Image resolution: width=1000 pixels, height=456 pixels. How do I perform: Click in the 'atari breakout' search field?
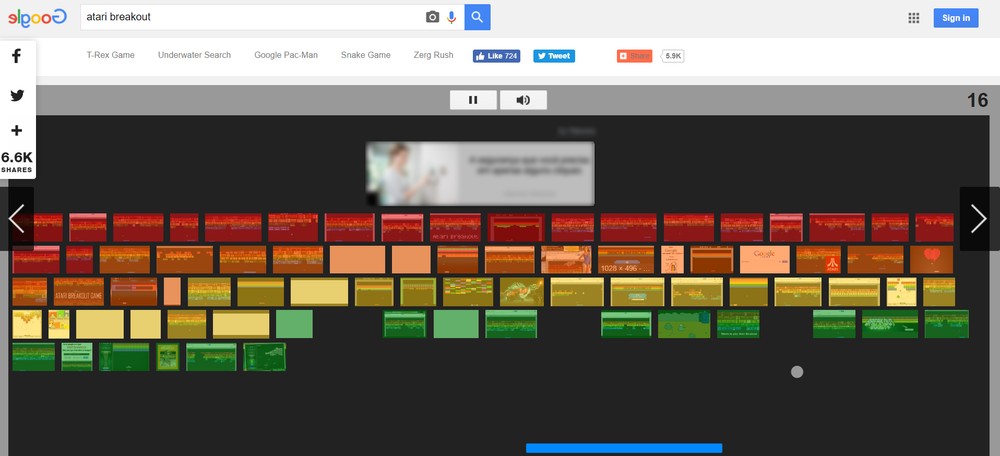pos(250,17)
